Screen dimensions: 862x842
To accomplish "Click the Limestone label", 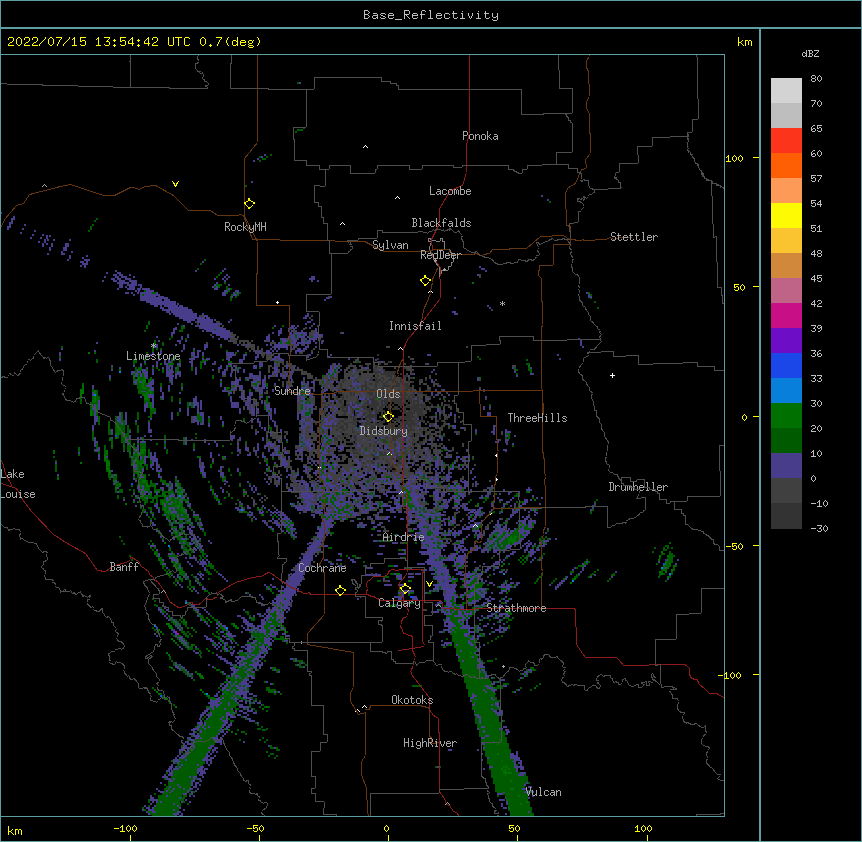I will [153, 356].
